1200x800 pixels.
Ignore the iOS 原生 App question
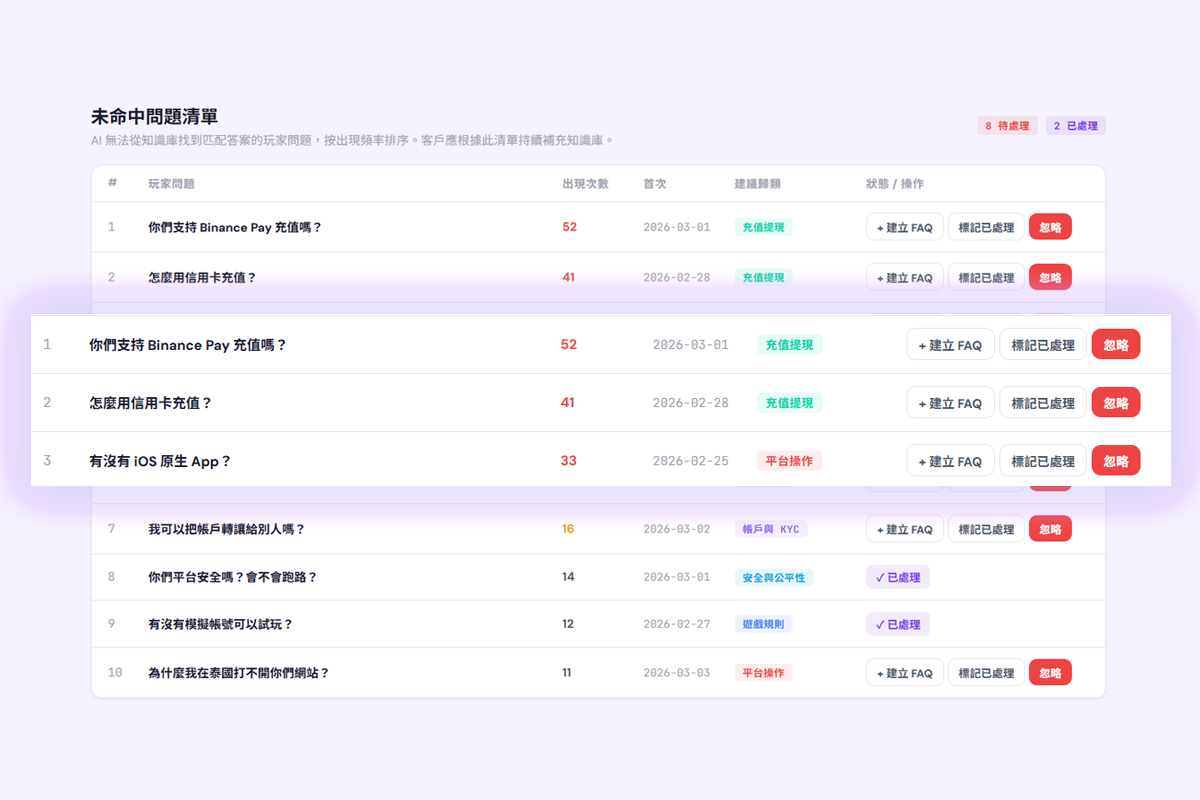pyautogui.click(x=1115, y=461)
